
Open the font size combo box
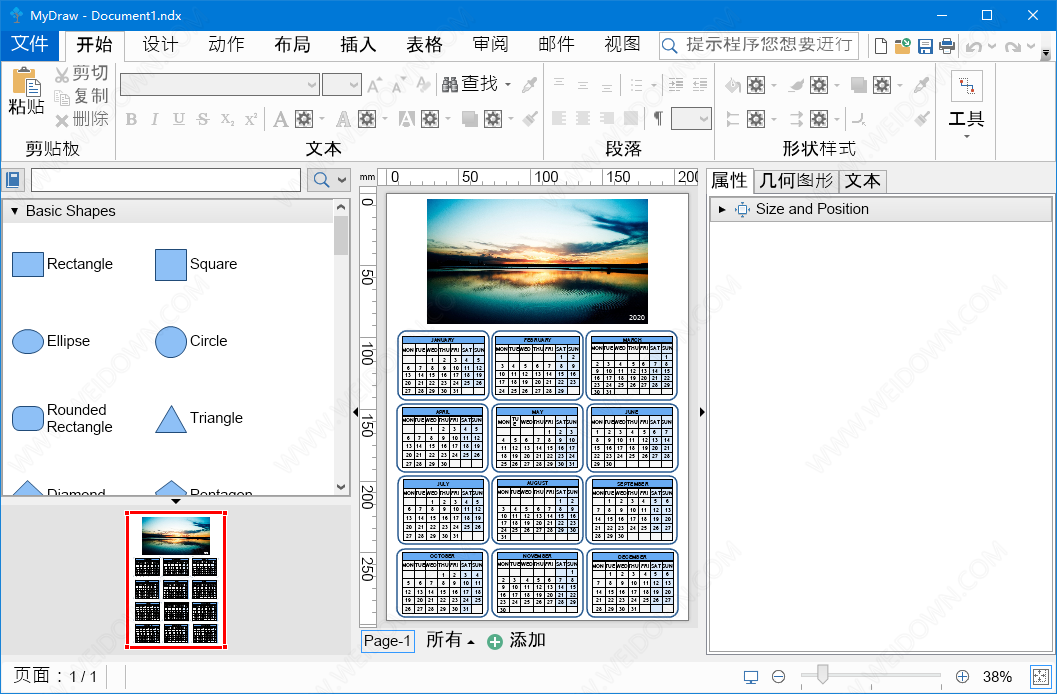click(x=342, y=85)
